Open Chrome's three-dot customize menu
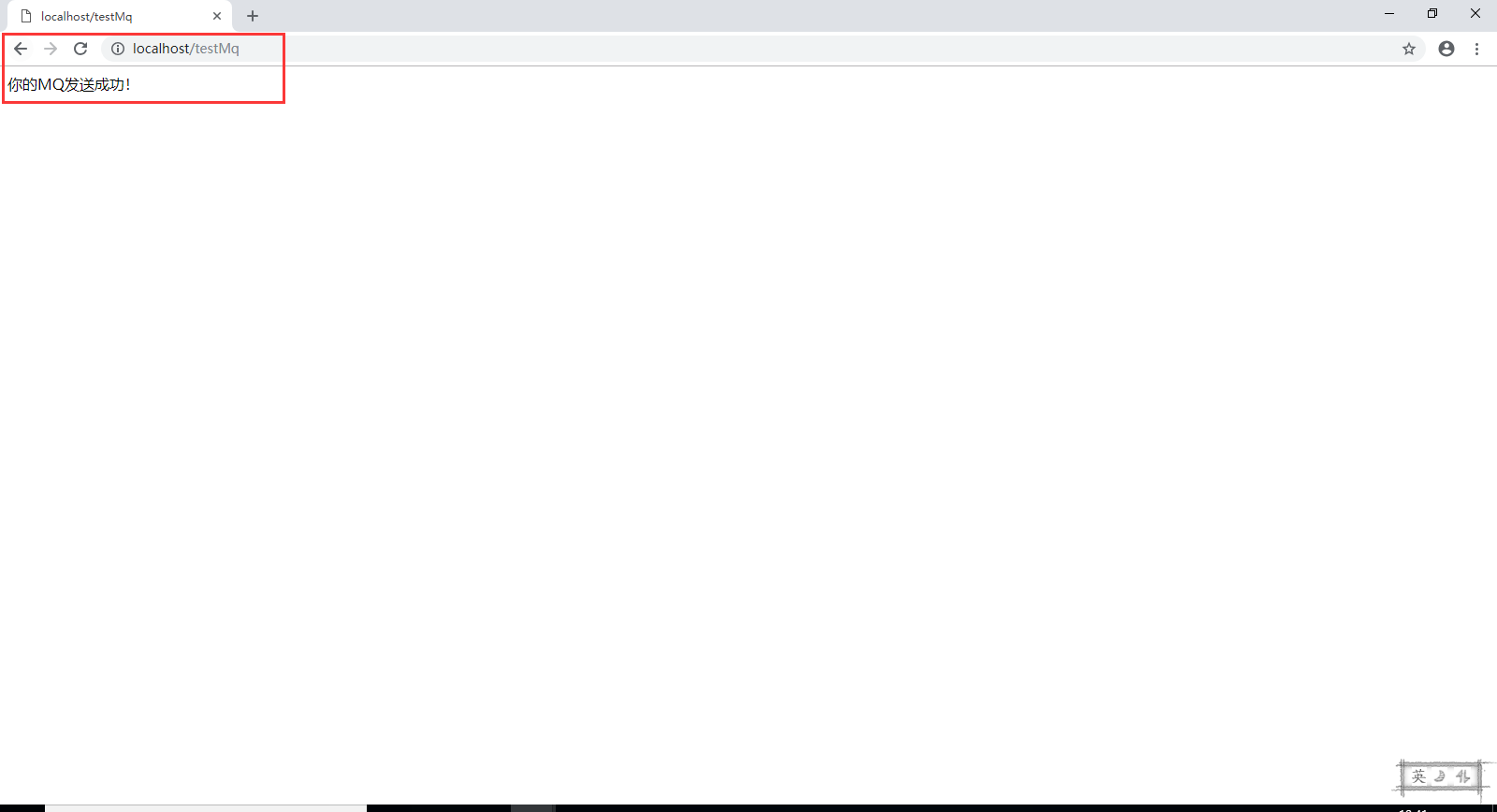 (x=1476, y=49)
